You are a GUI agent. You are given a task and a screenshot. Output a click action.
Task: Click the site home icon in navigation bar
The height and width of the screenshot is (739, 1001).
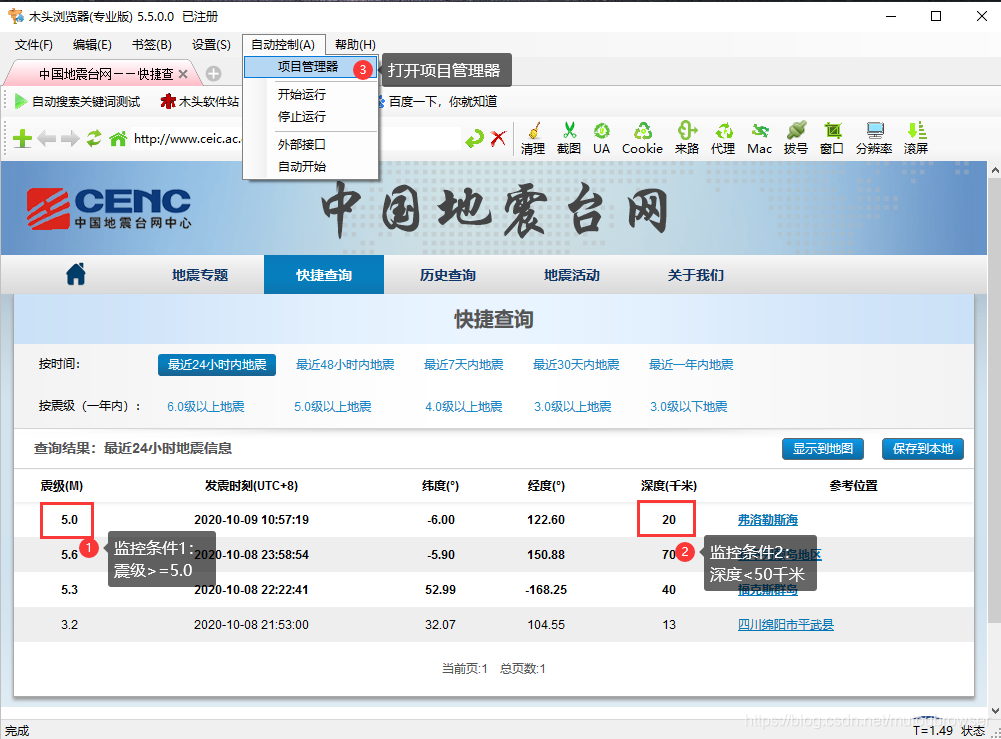[75, 274]
